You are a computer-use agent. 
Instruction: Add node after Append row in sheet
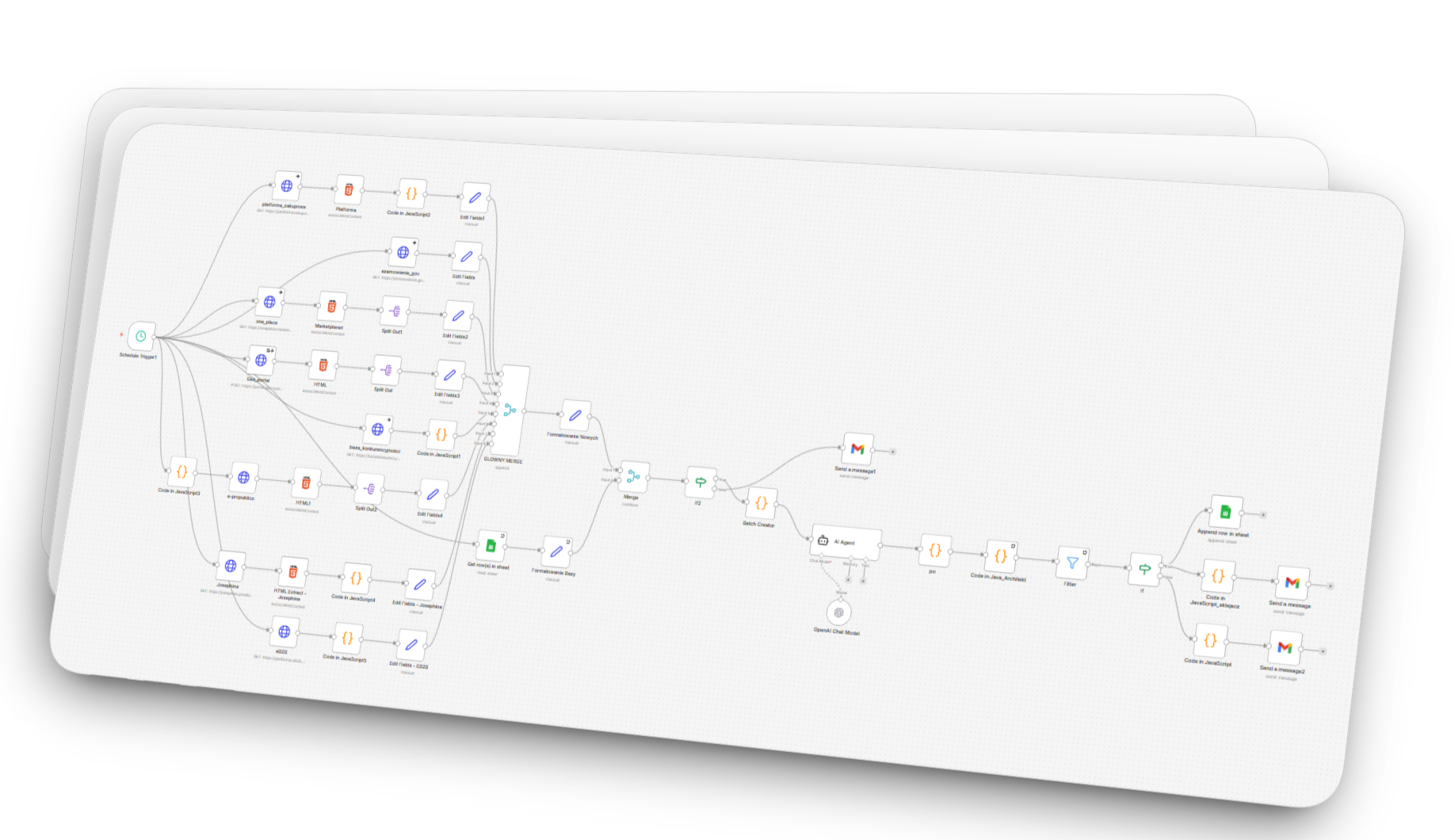1263,515
